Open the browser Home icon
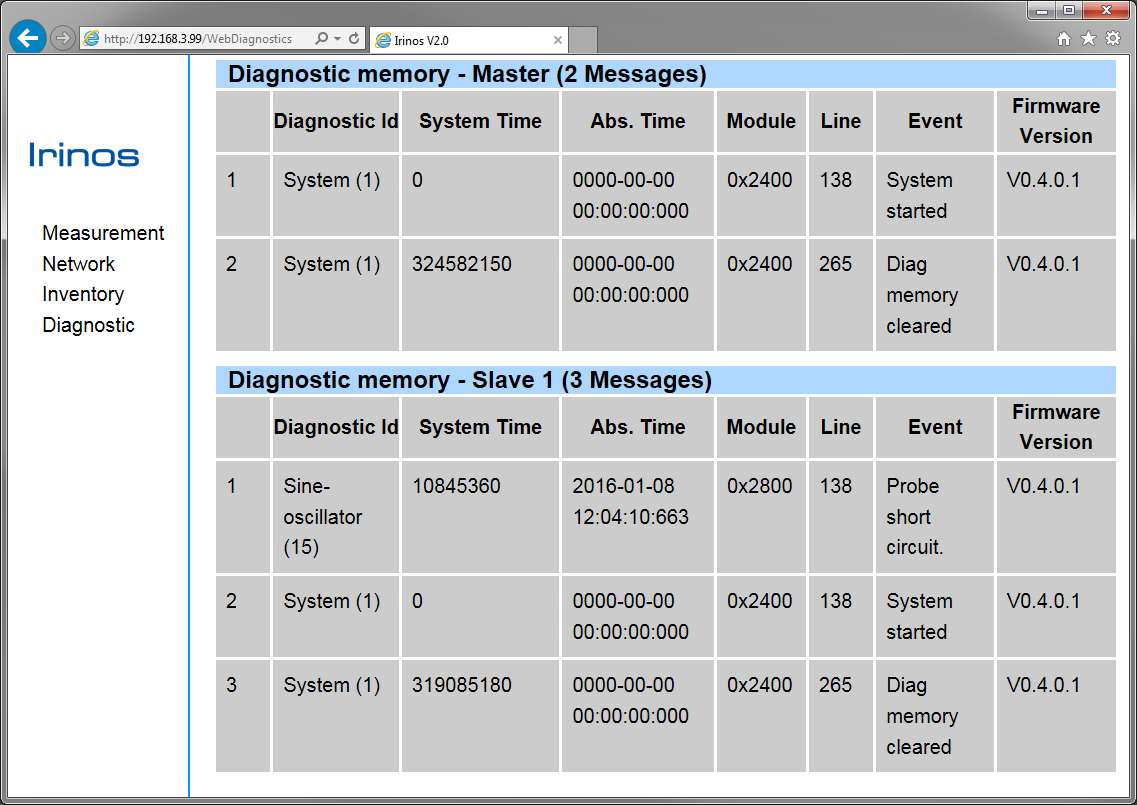Viewport: 1137px width, 805px height. point(1063,38)
